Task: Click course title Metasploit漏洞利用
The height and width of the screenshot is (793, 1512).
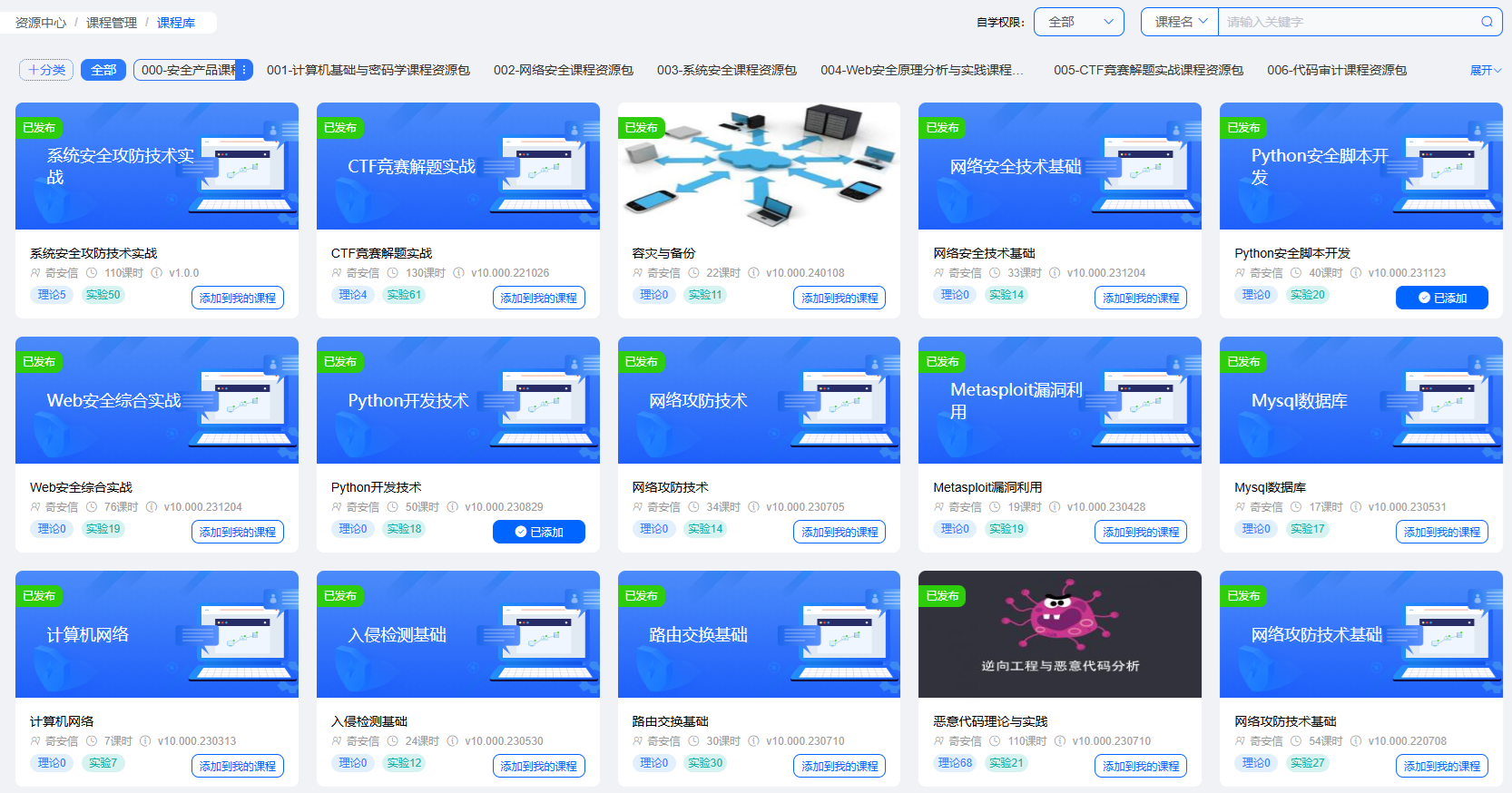Action: point(987,487)
